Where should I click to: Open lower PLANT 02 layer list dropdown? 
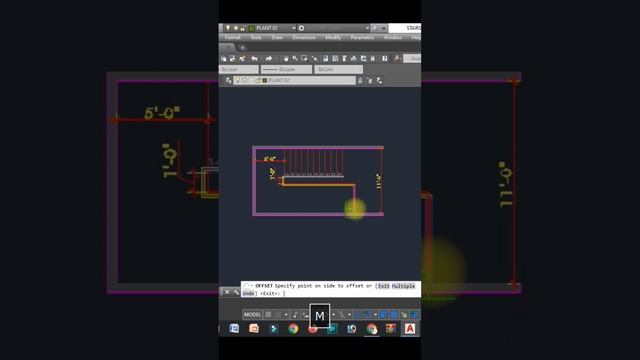tap(294, 80)
